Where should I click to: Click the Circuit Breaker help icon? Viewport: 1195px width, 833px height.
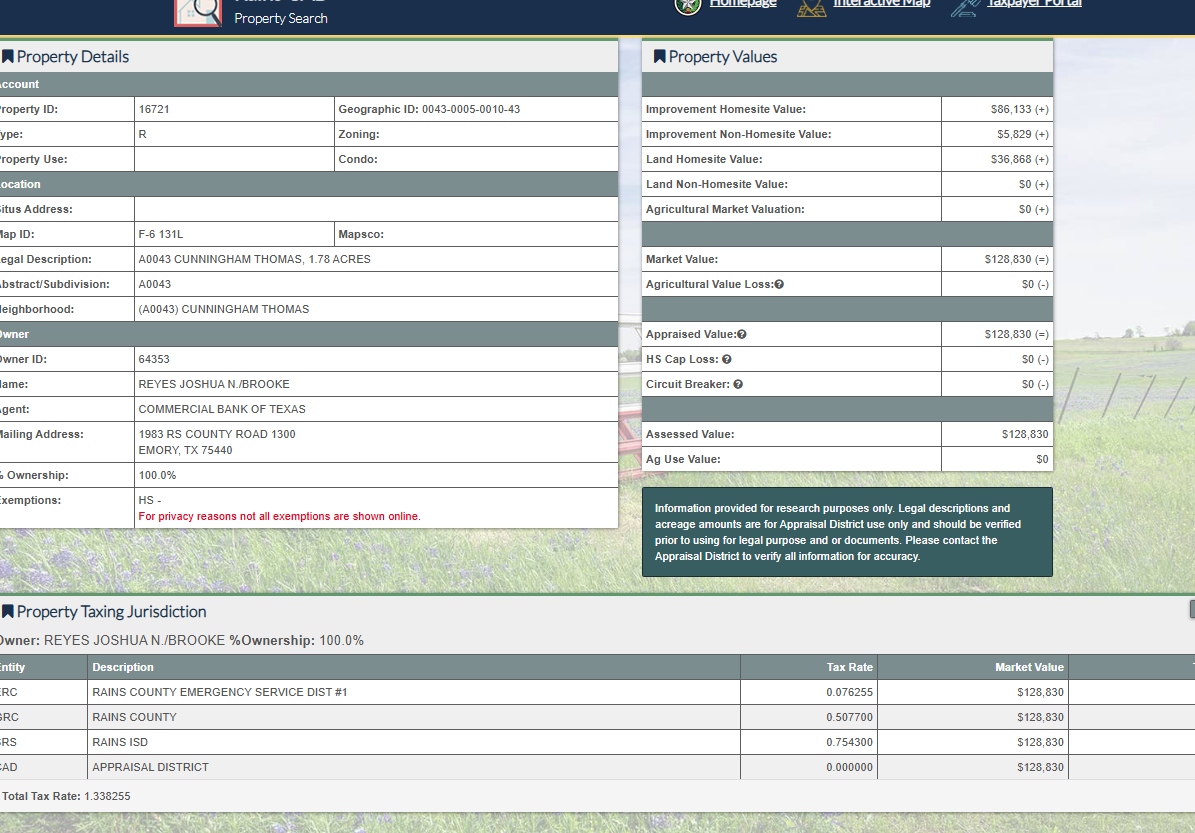(738, 385)
